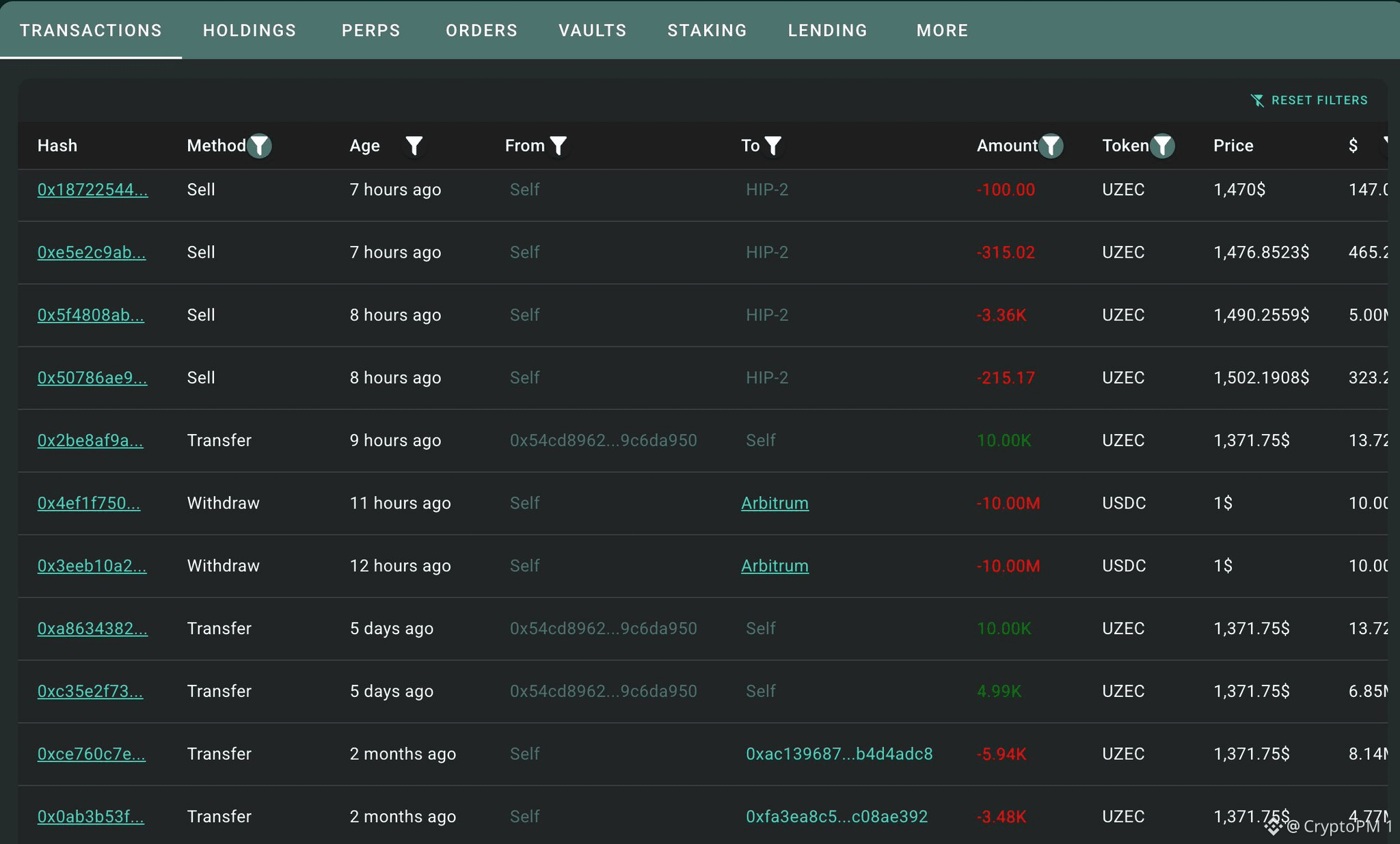Open address 0xac139687...b4d4adc8
Screen dimensions: 1400x844
click(839, 754)
